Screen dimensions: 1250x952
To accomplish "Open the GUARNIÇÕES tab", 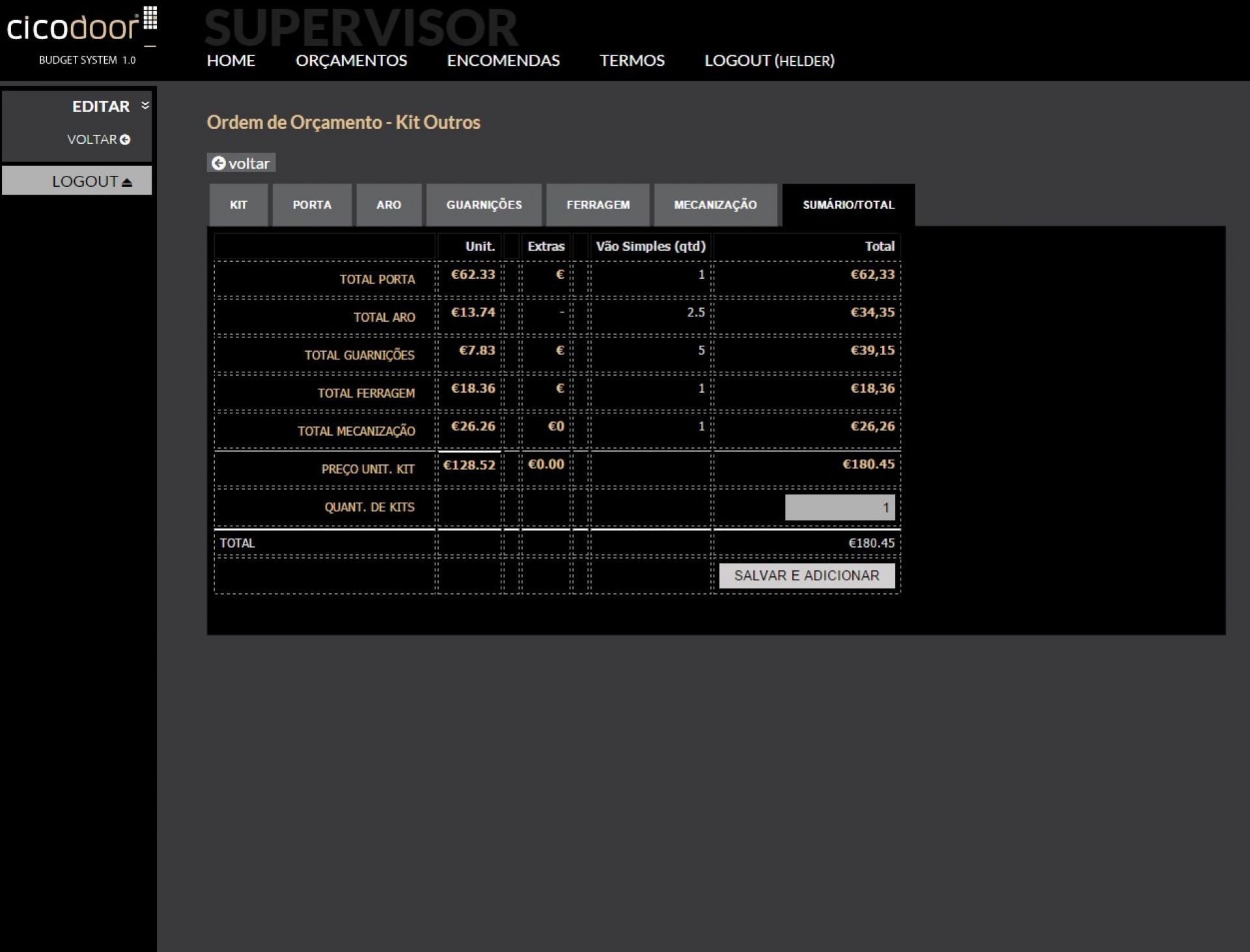I will pos(484,204).
